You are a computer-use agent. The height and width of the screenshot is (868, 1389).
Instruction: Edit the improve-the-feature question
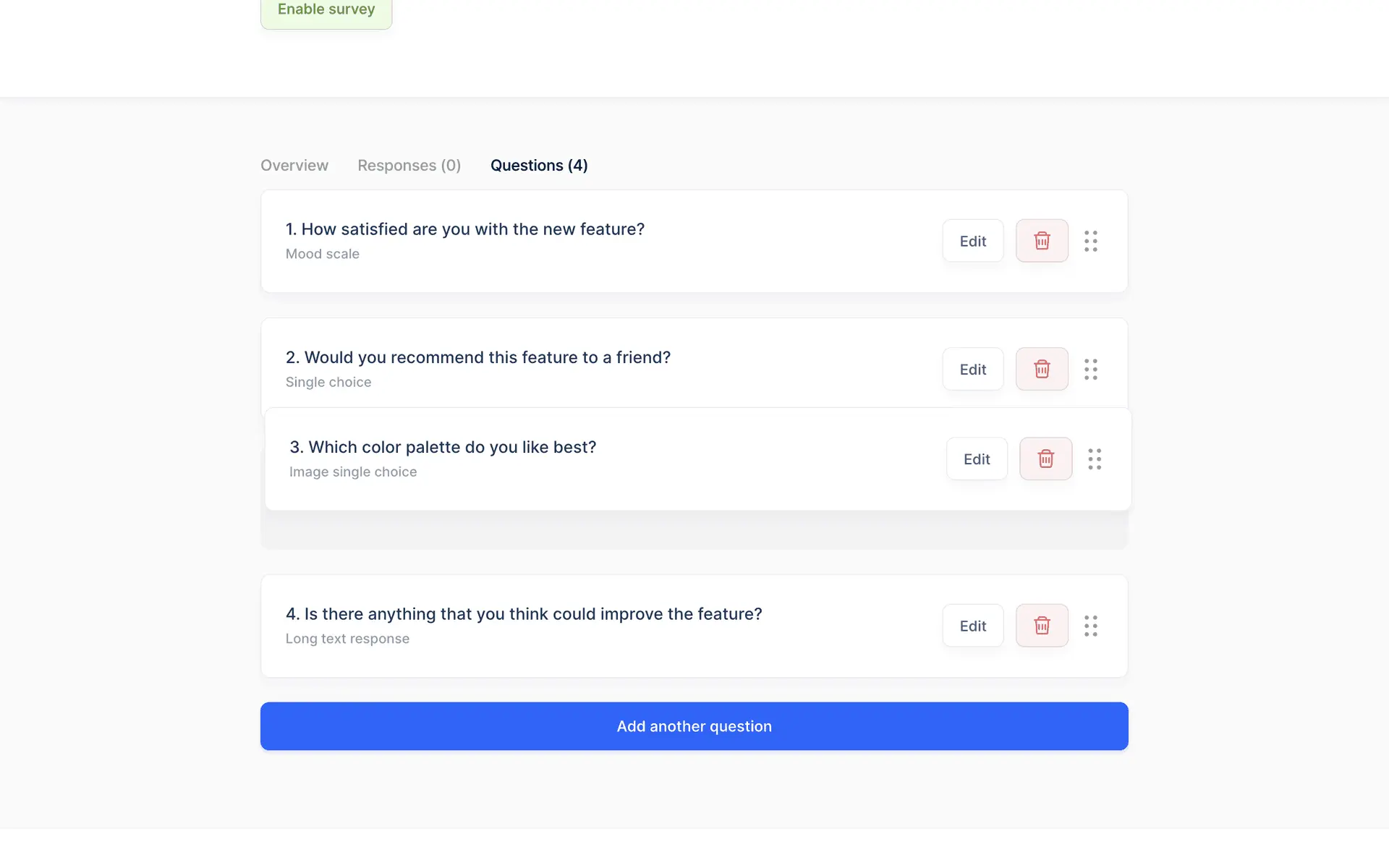tap(972, 626)
